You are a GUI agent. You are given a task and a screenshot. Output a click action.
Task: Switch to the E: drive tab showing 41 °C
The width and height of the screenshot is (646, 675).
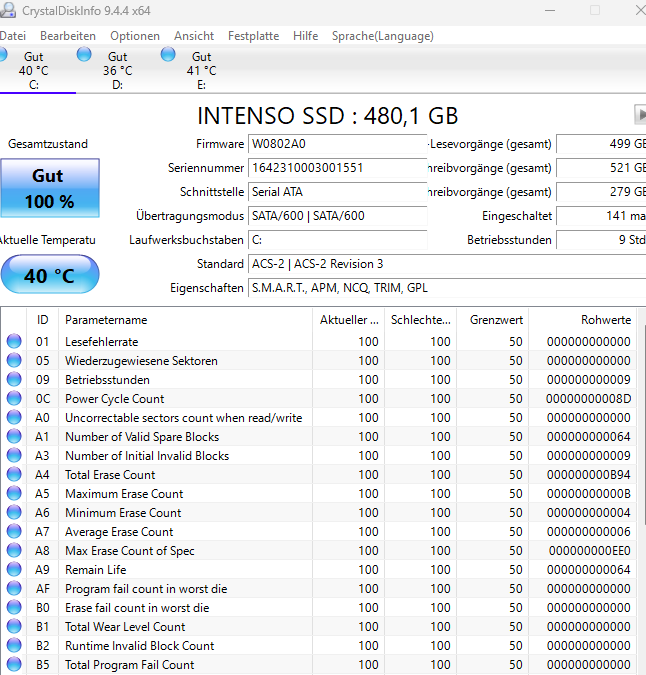pos(201,70)
